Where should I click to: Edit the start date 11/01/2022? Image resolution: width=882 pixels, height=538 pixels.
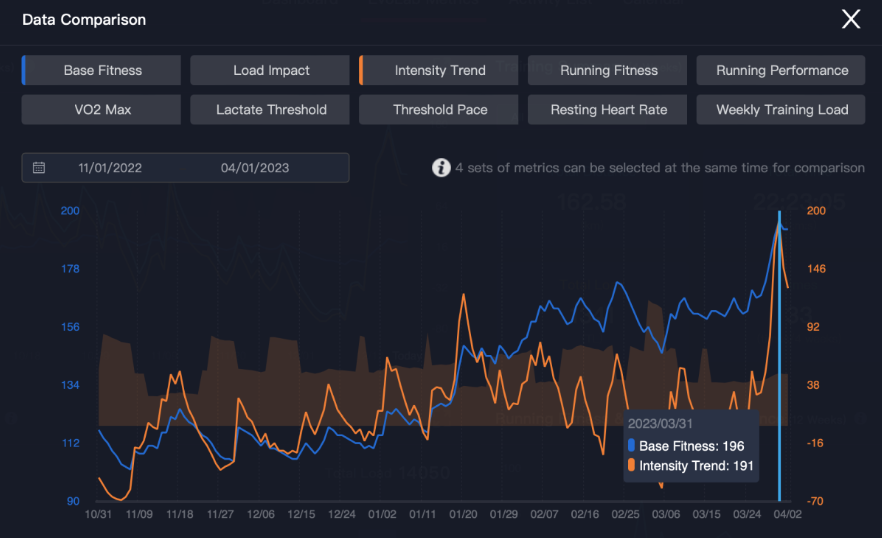110,168
